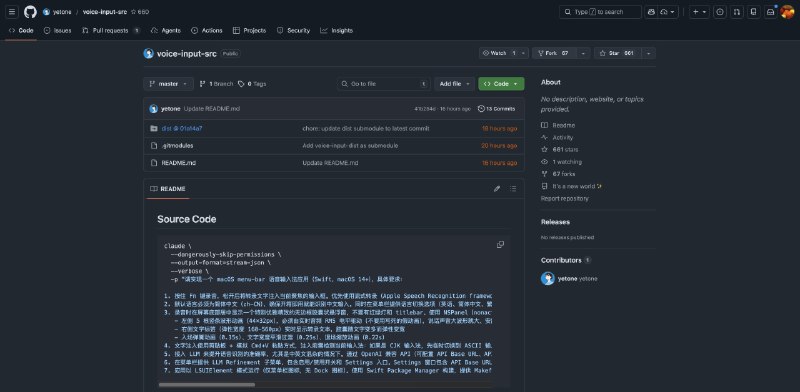Open the Readme link in About
800x392 pixels.
click(558, 126)
